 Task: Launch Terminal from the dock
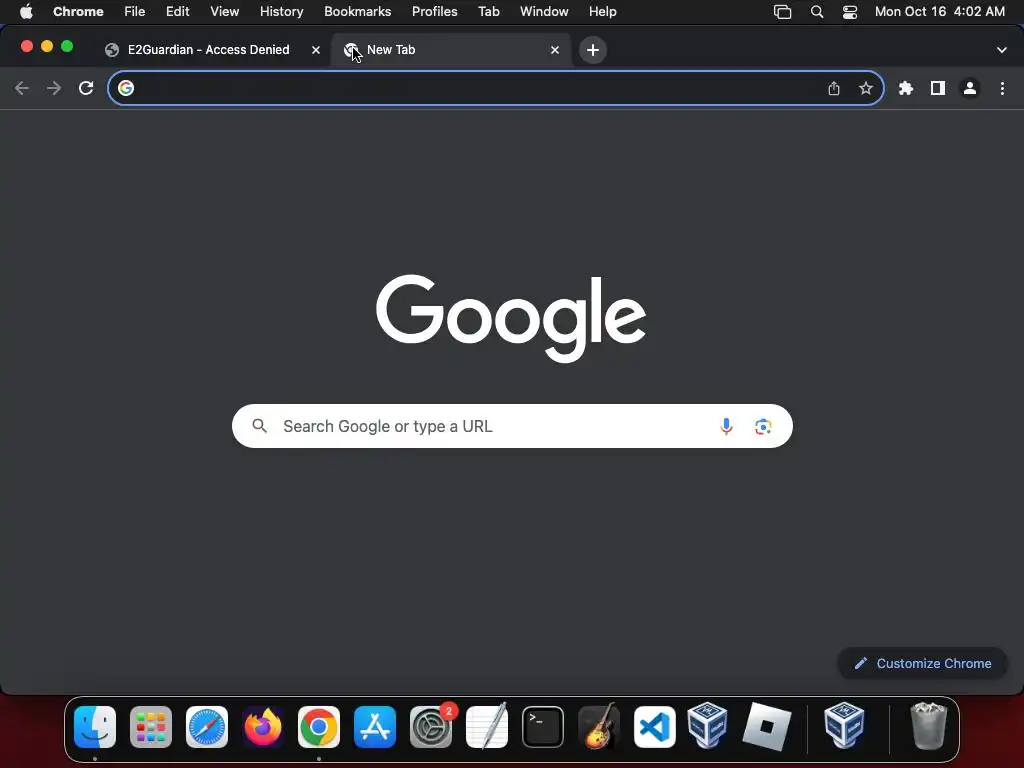(x=543, y=727)
